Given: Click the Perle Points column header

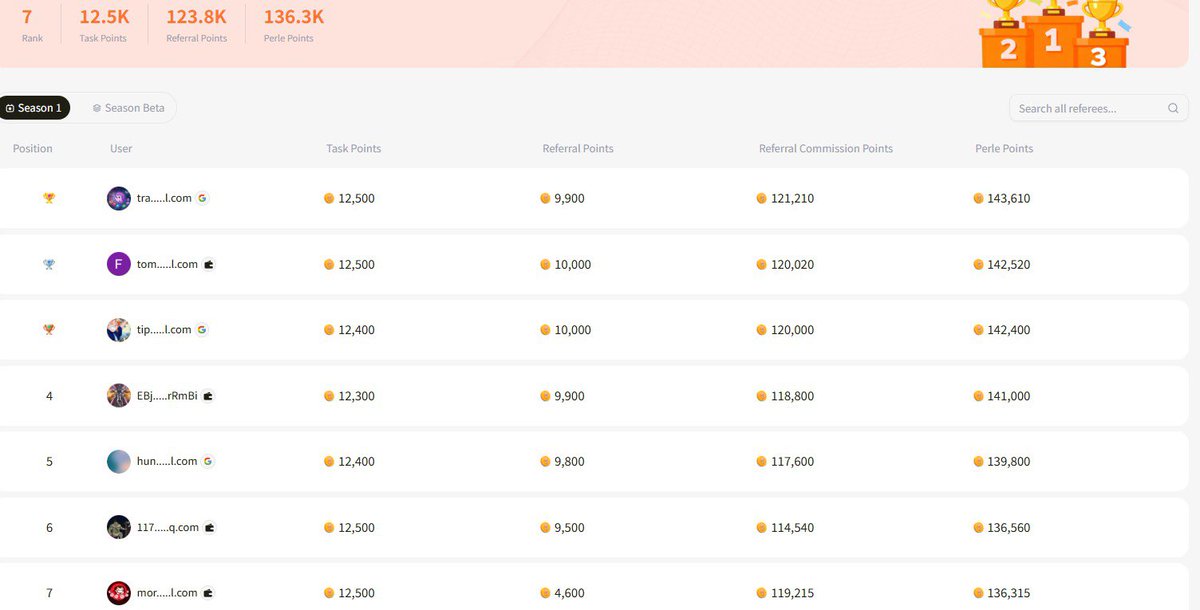Looking at the screenshot, I should pos(1004,148).
